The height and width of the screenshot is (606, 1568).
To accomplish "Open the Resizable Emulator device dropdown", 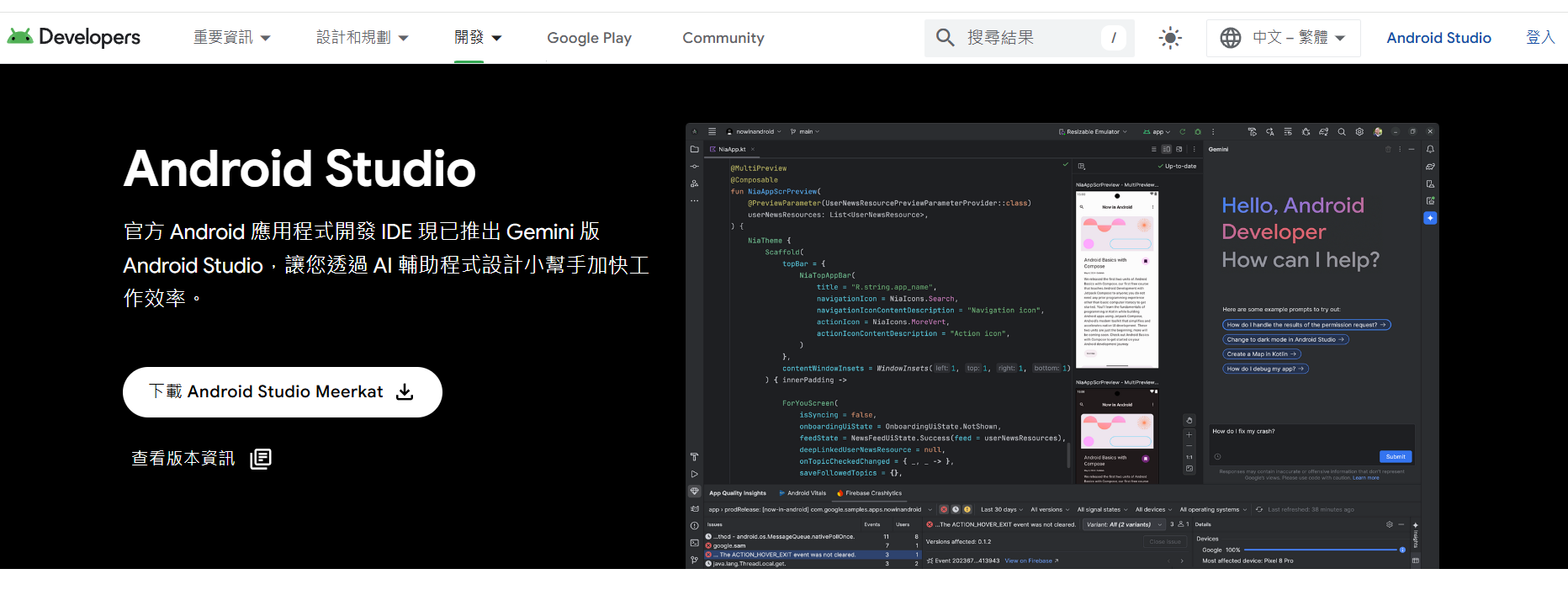I will point(1093,131).
